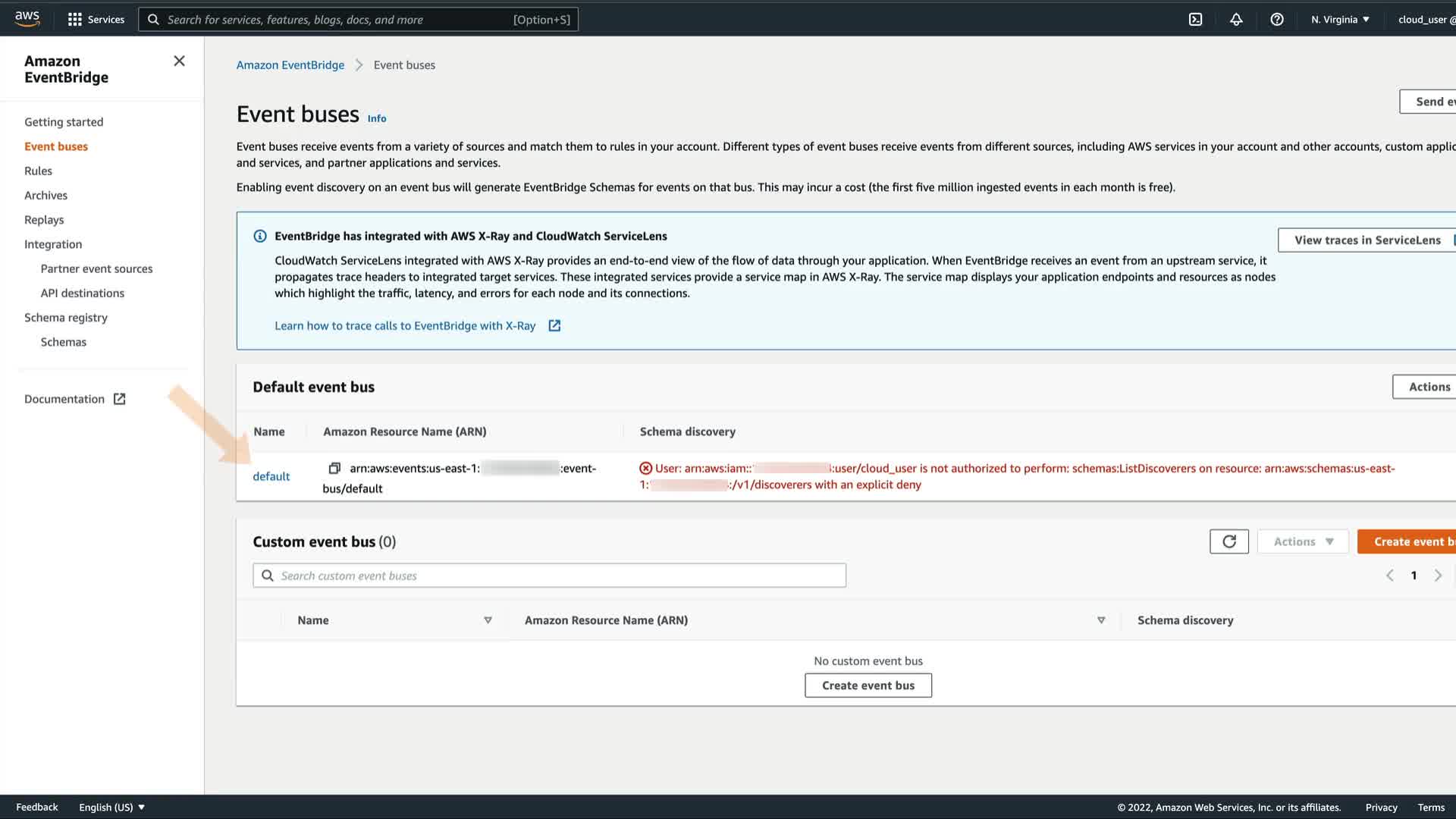Open the English (US) language selector

[x=111, y=807]
